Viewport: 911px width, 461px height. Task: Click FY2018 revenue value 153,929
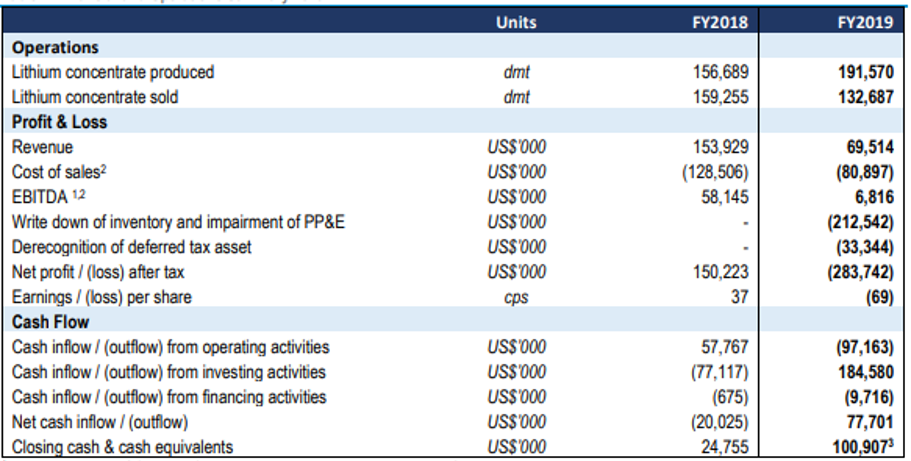pos(720,147)
